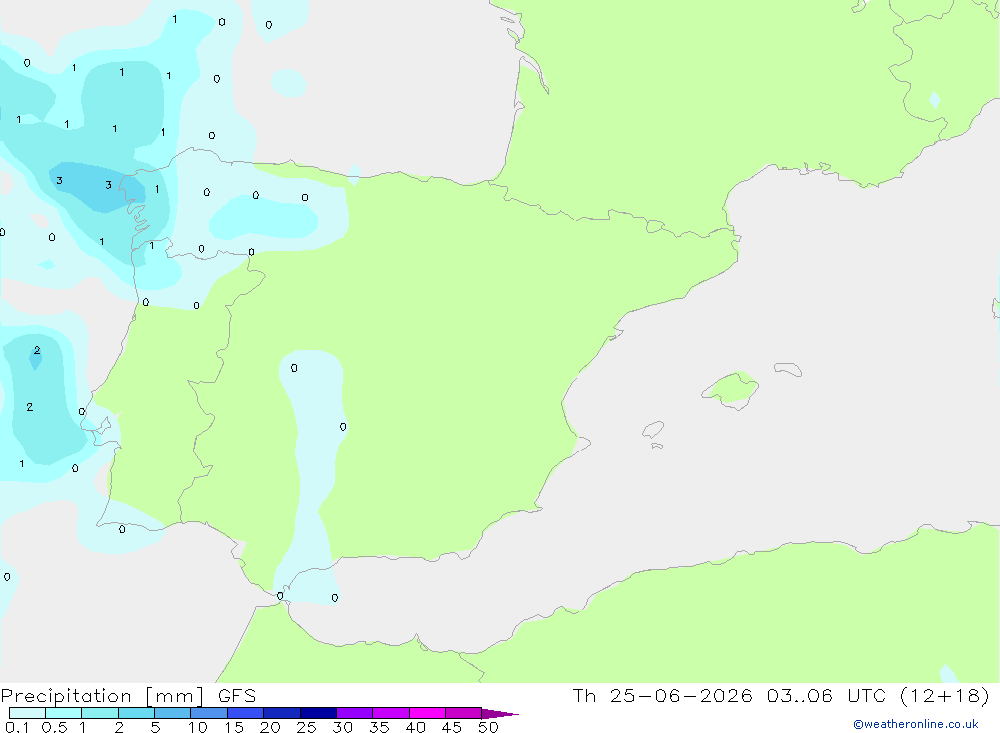The image size is (1000, 733).
Task: Click the 1–2 mm legend color swatch
Action: point(100,713)
